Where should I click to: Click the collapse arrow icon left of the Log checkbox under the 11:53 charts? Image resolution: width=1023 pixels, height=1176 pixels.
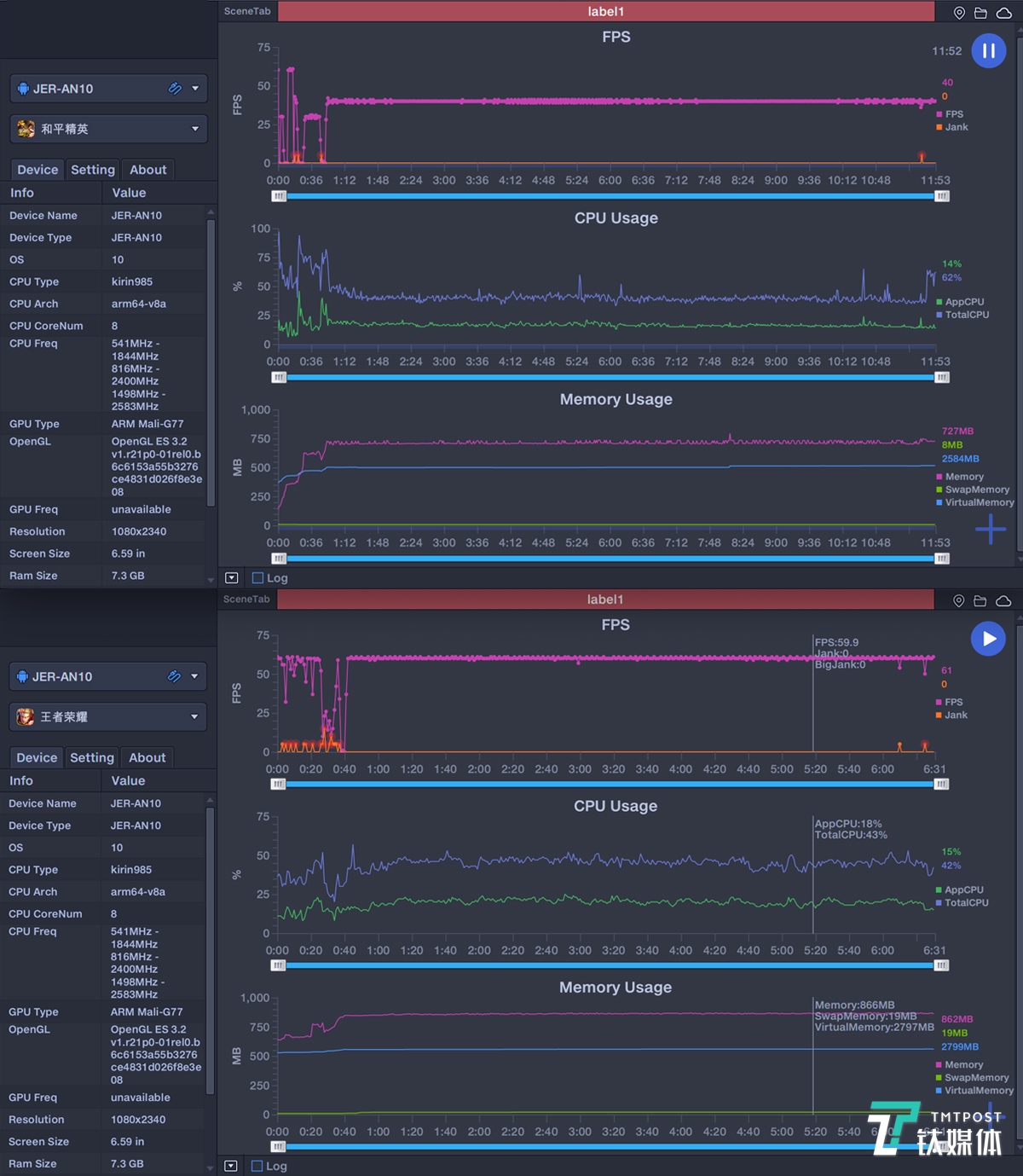click(x=231, y=577)
